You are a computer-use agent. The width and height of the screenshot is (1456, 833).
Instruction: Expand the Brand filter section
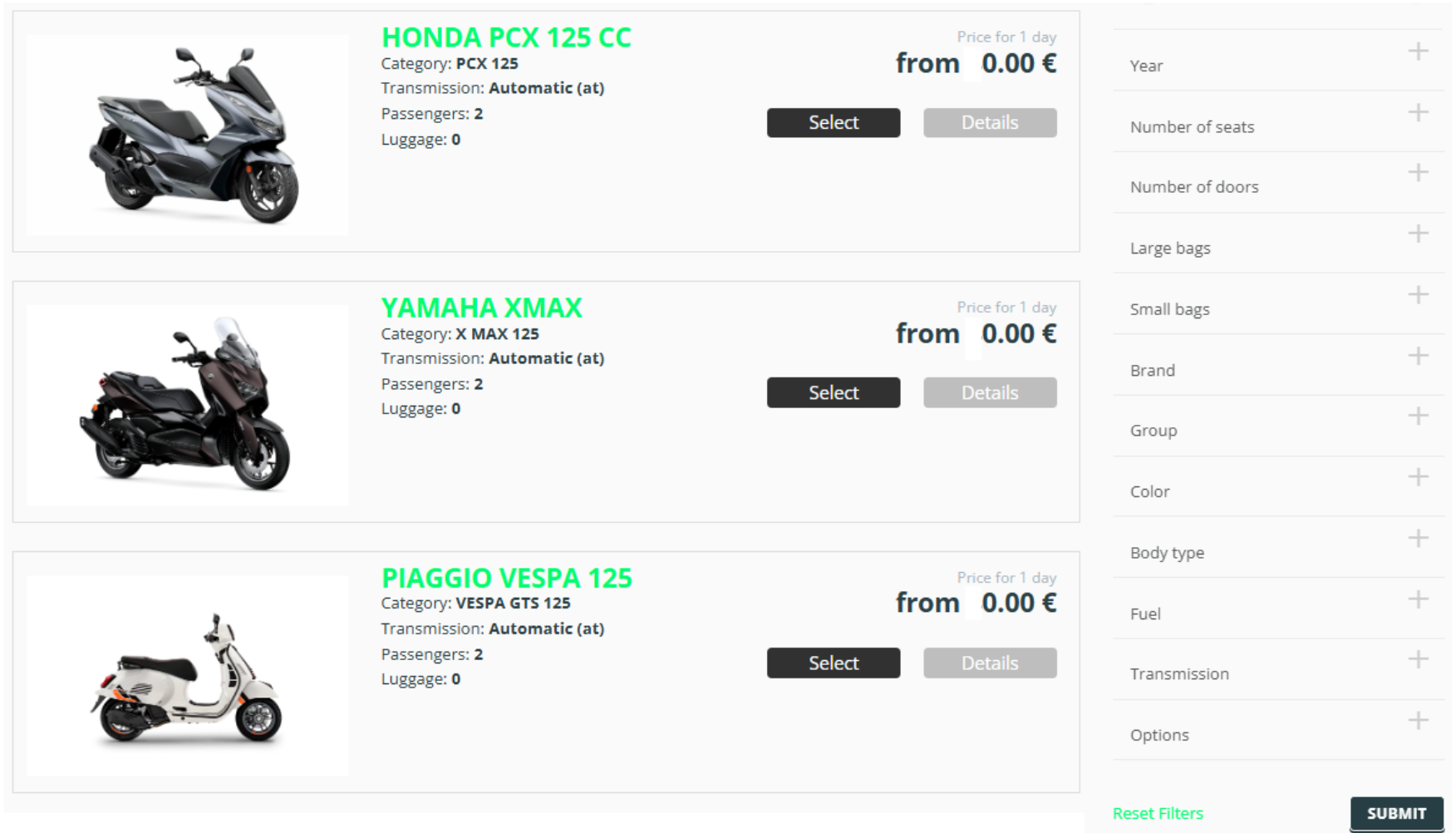[x=1418, y=356]
